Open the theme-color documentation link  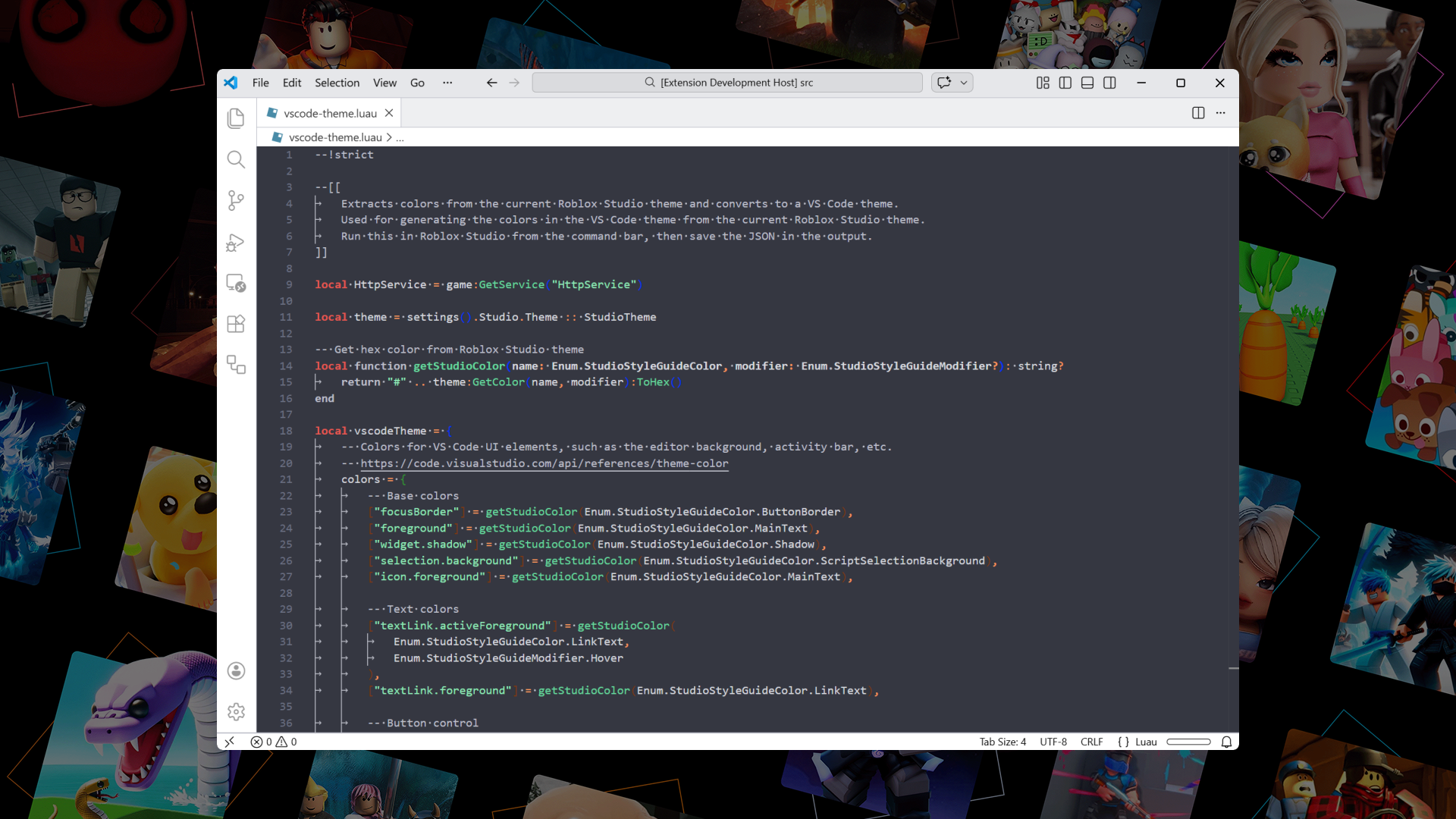(x=544, y=463)
